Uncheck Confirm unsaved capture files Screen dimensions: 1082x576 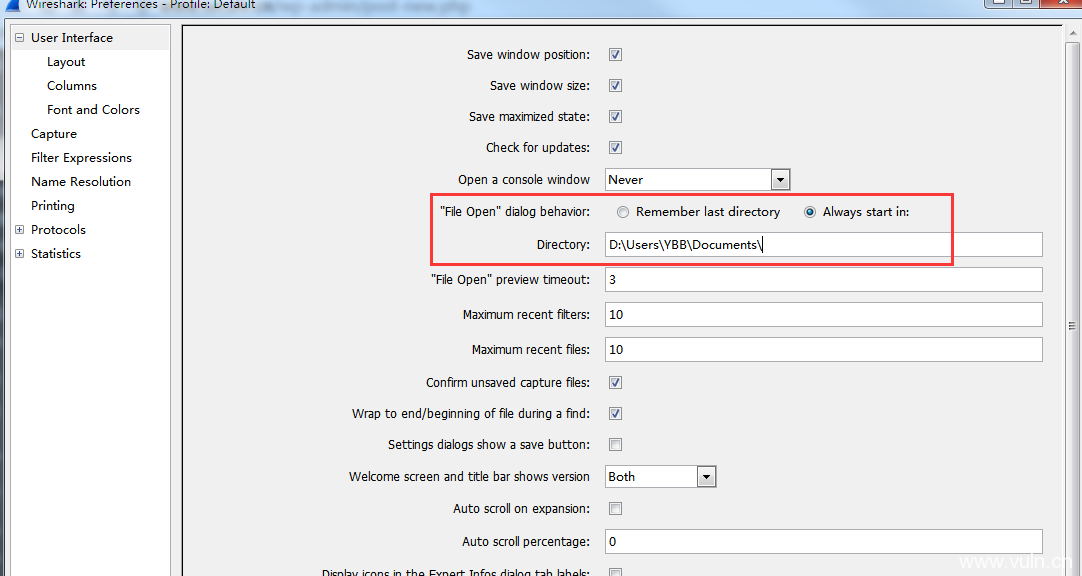pyautogui.click(x=616, y=382)
